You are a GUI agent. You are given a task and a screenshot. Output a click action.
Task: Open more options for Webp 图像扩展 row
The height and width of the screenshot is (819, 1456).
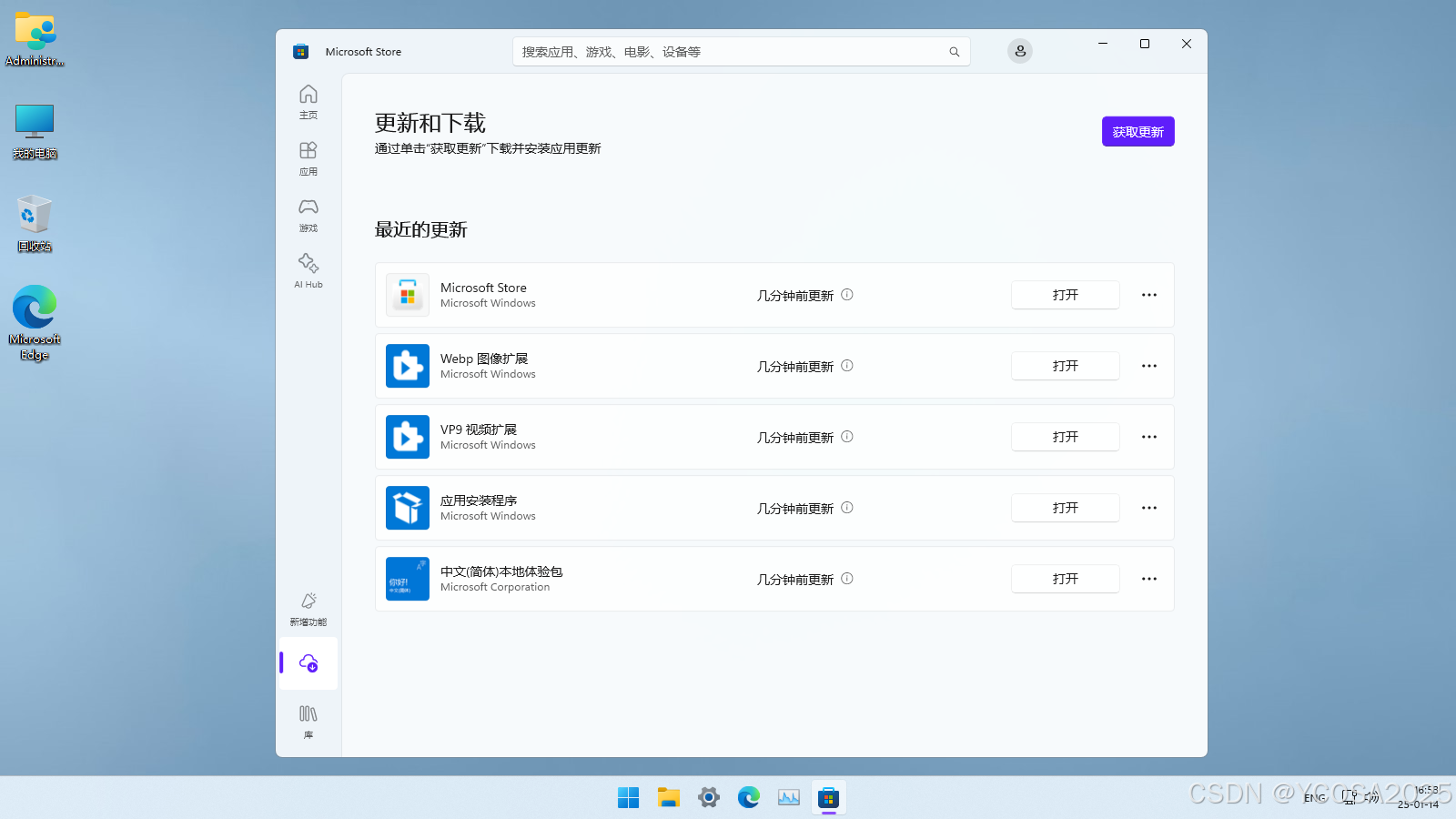1149,366
